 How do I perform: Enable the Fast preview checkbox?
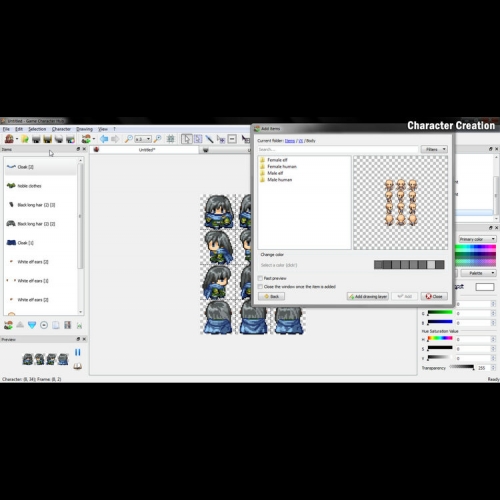click(260, 278)
